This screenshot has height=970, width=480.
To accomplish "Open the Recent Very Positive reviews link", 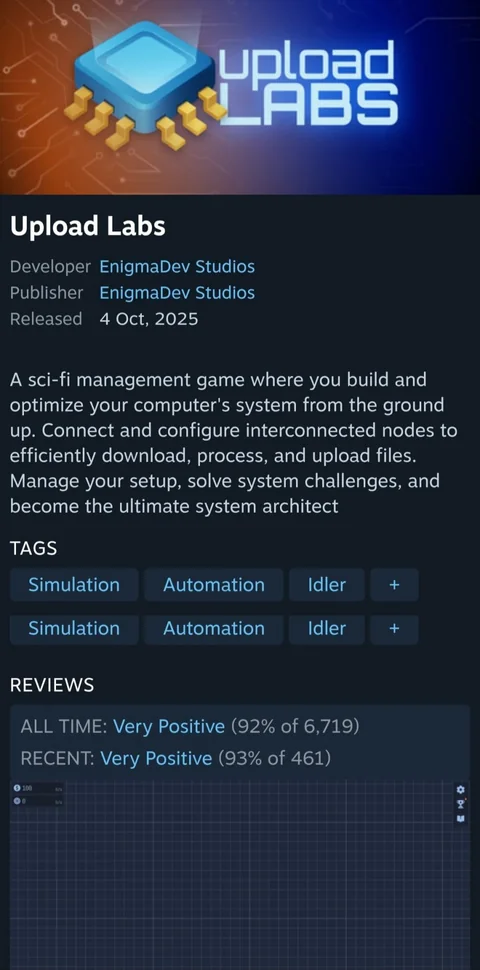I will click(x=156, y=758).
